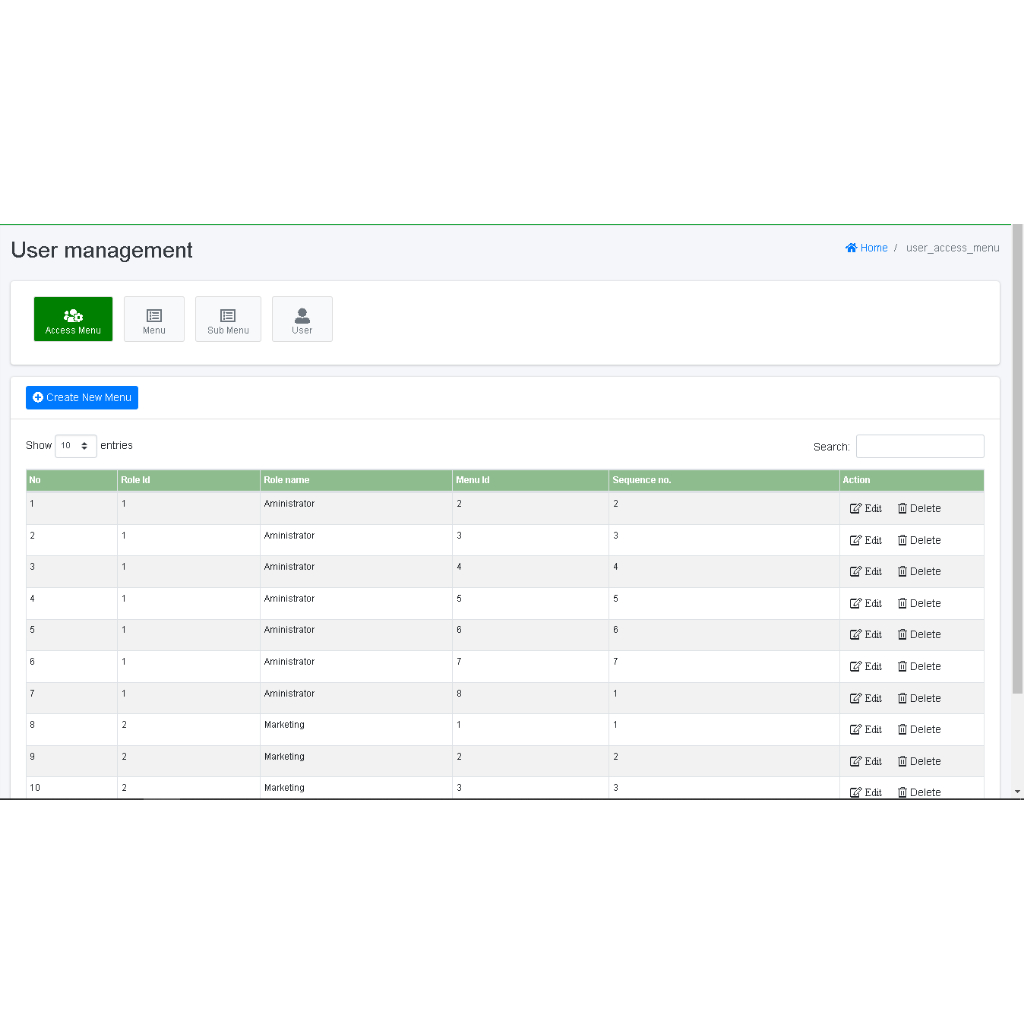
Task: Edit row 9 Marketing entry
Action: point(865,761)
